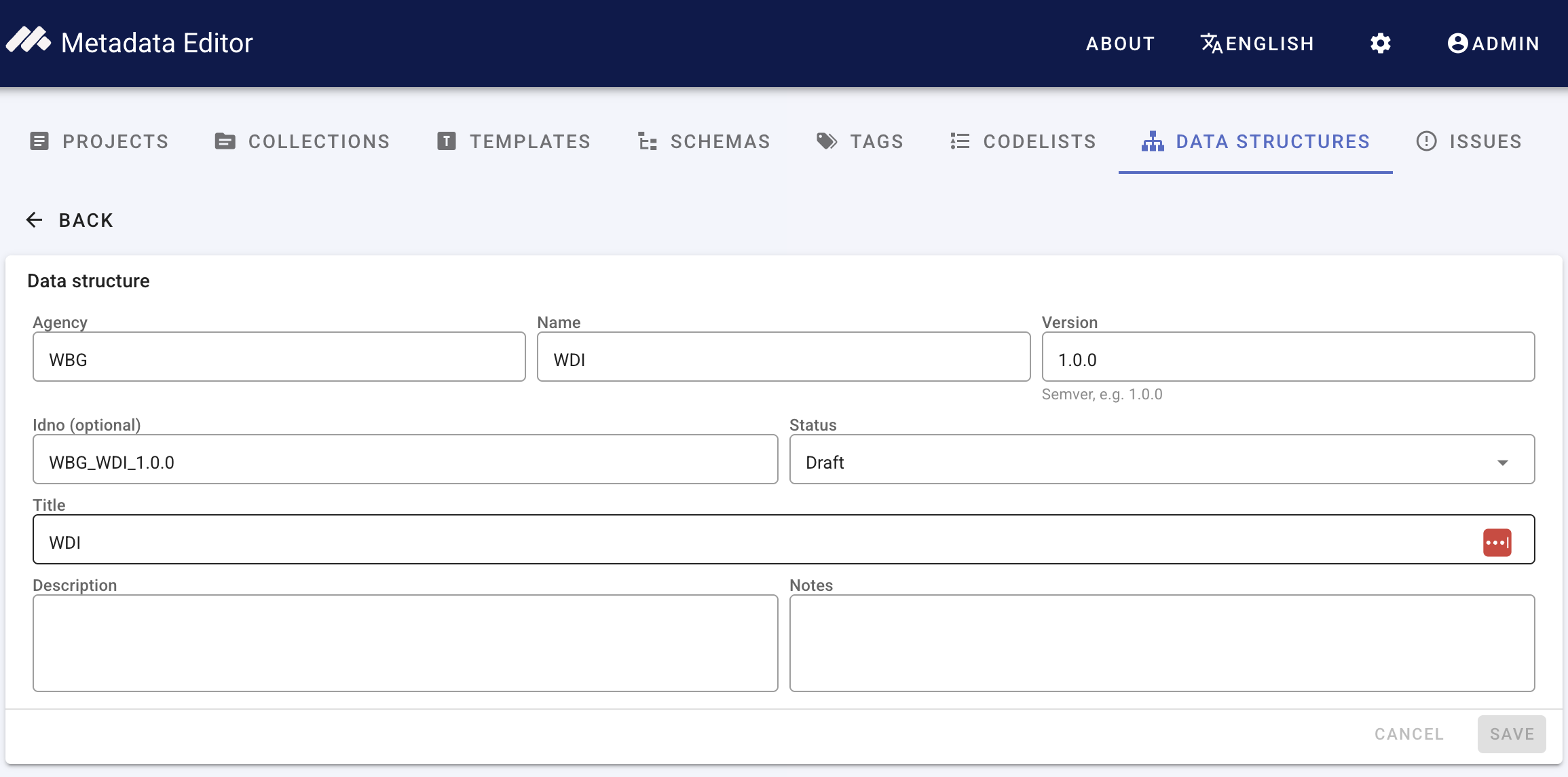Click the Idno field WBG_WDI_1.0.0
Screen dimensions: 1568x777
405,459
